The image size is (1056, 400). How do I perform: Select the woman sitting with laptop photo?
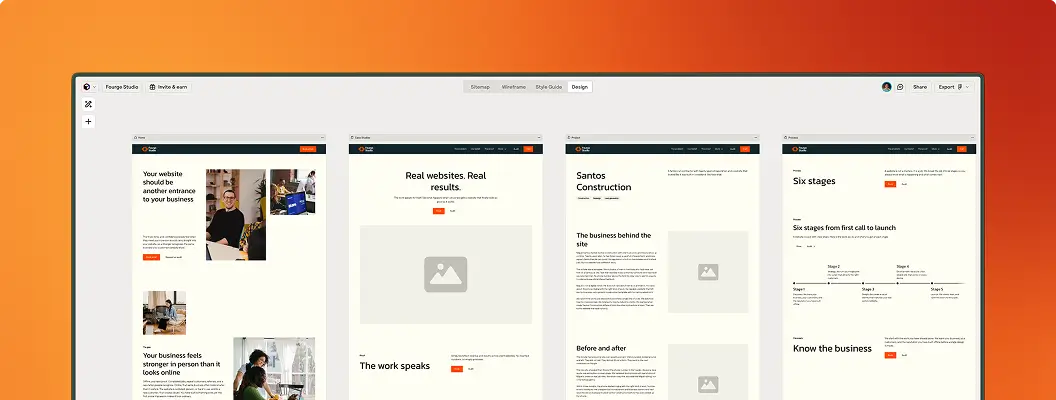pos(164,312)
